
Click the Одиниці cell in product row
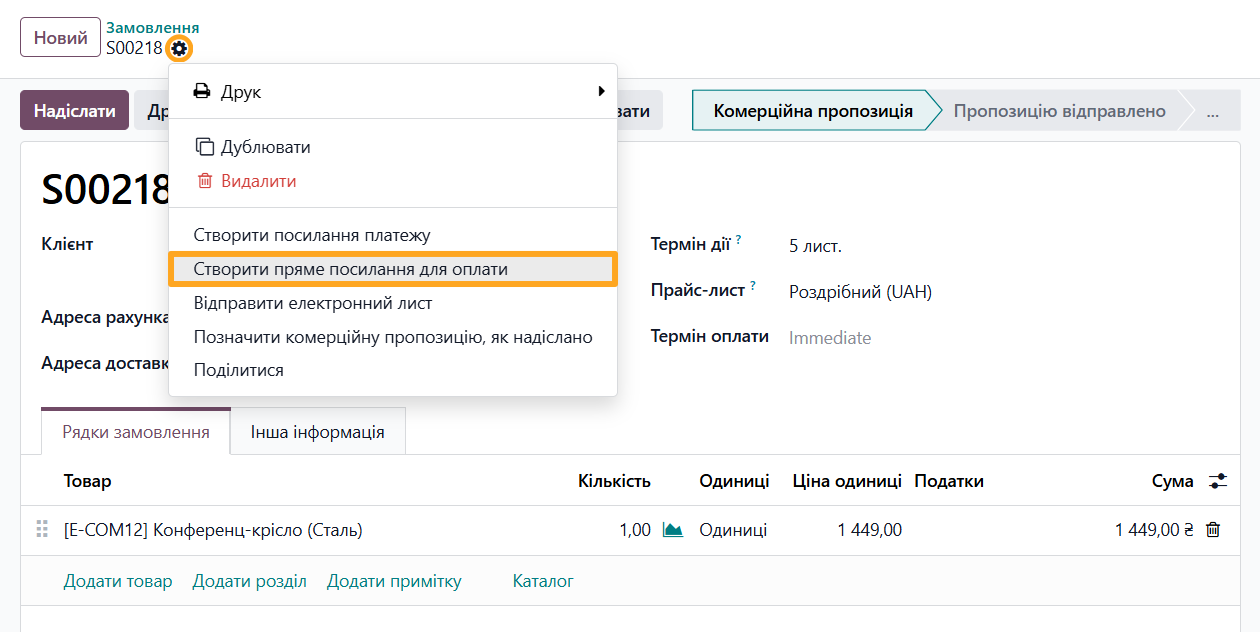point(733,530)
